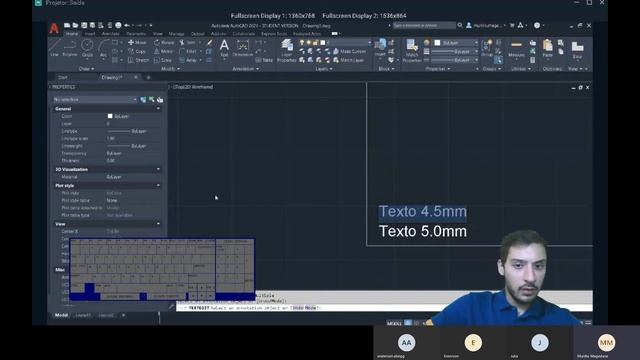Click participant avatar MM
The image size is (640, 360).
pos(606,342)
